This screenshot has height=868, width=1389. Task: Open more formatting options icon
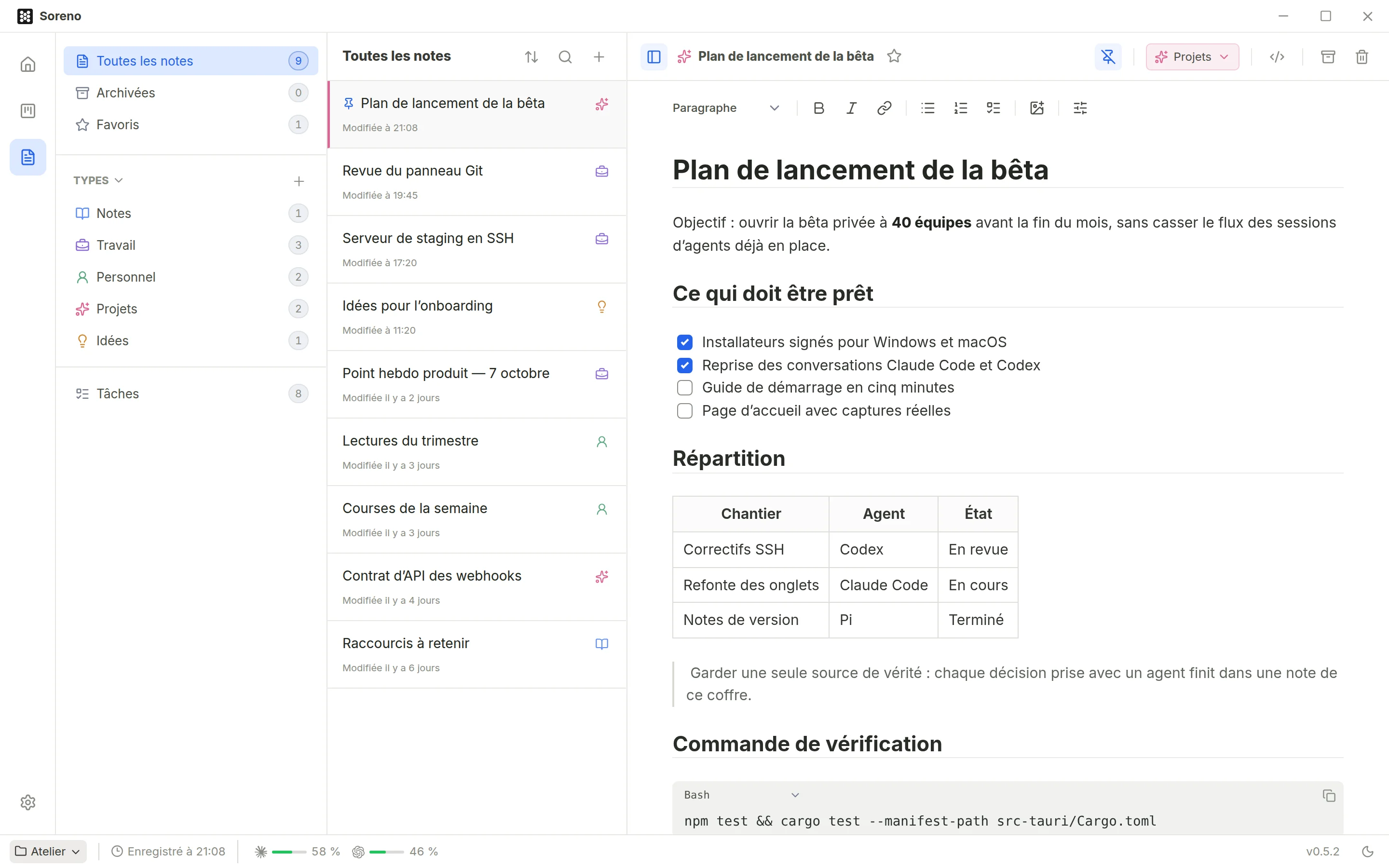click(1080, 108)
